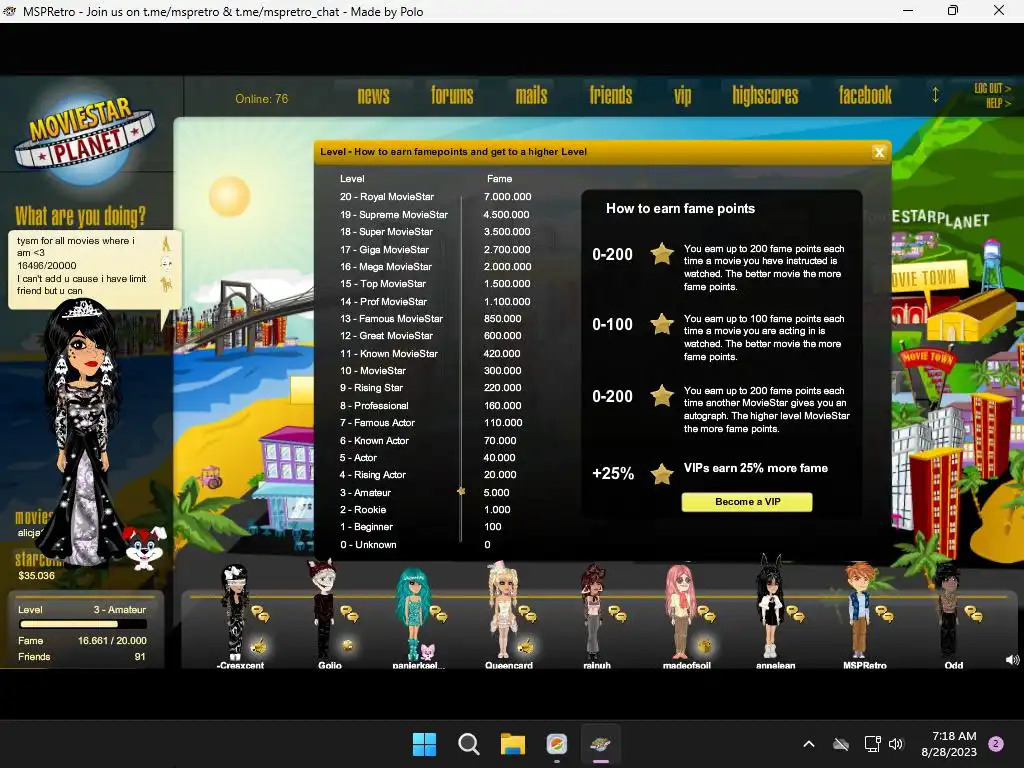1024x768 pixels.
Task: Click the glowing gold item below madeofsoil's chat icon
Action: pos(705,646)
